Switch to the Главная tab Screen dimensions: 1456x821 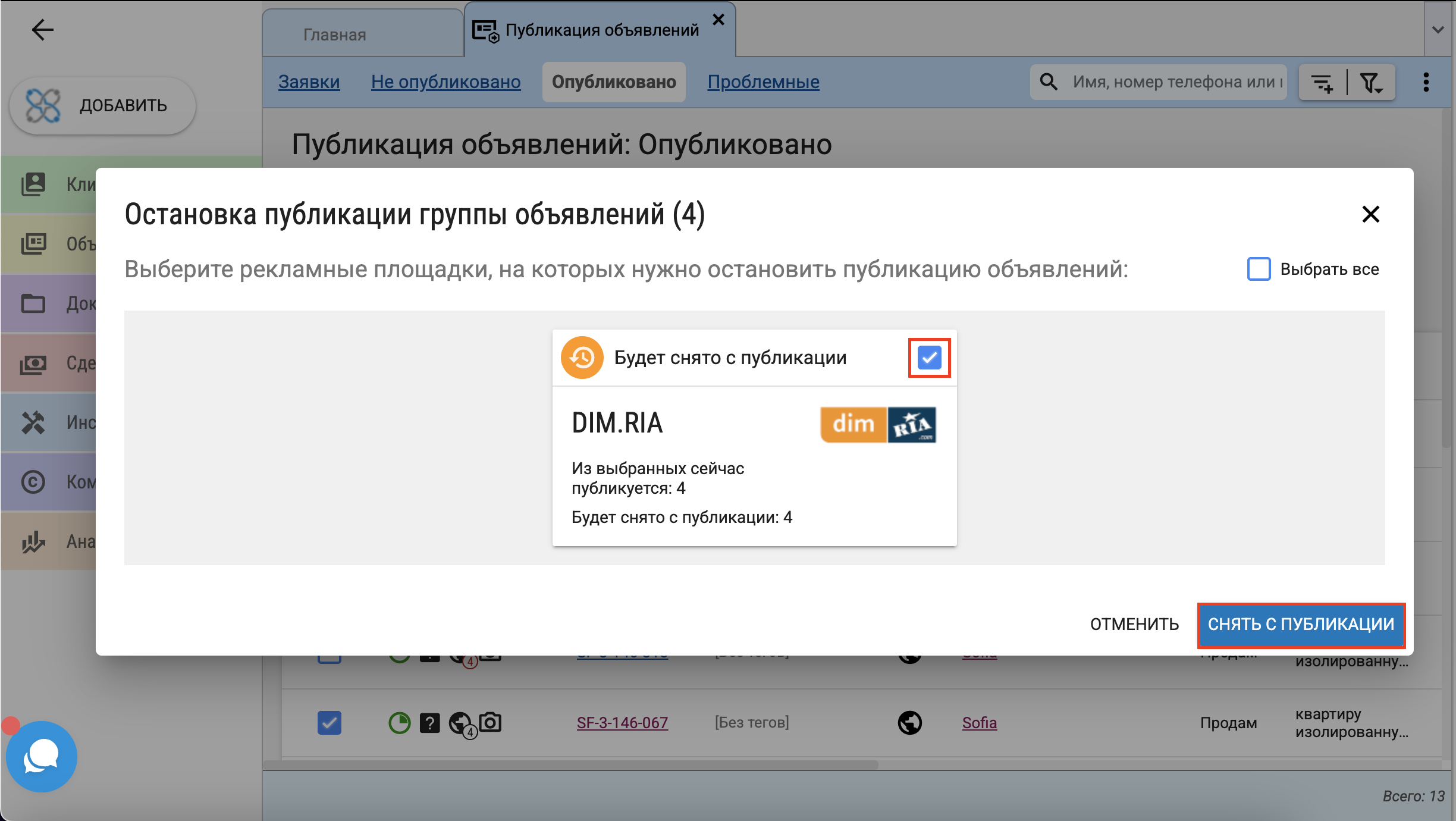[363, 35]
